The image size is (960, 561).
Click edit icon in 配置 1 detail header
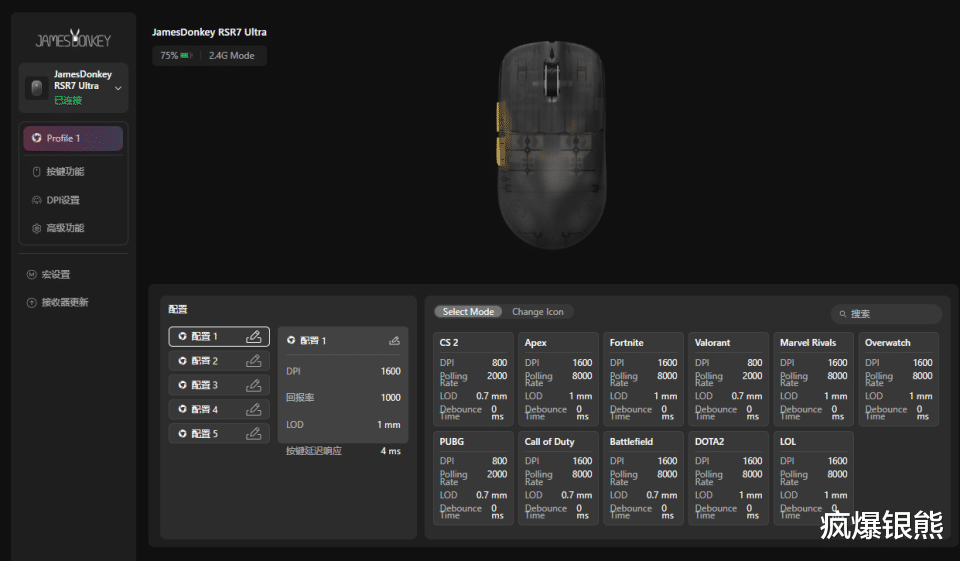tap(394, 341)
